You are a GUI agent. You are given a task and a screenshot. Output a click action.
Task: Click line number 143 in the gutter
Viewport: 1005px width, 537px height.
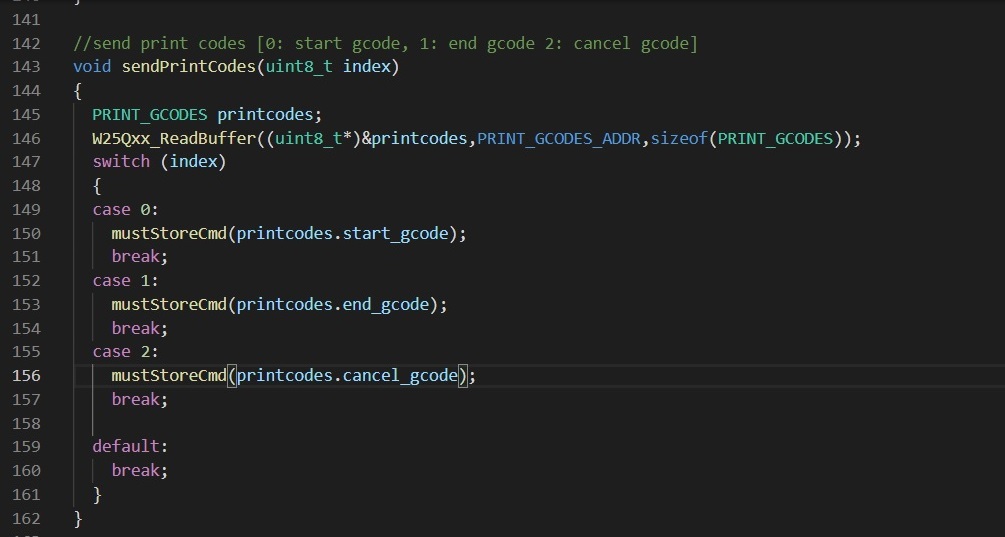(x=26, y=67)
